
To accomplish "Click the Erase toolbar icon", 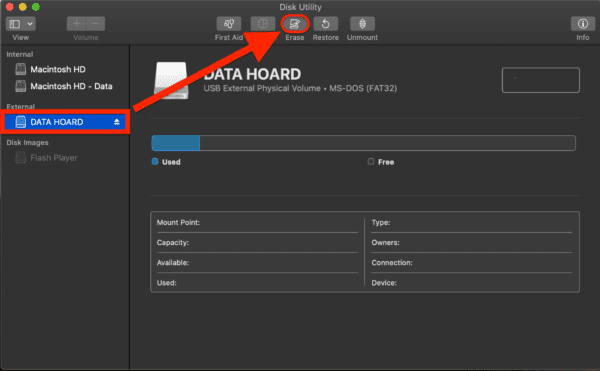I will [x=295, y=24].
